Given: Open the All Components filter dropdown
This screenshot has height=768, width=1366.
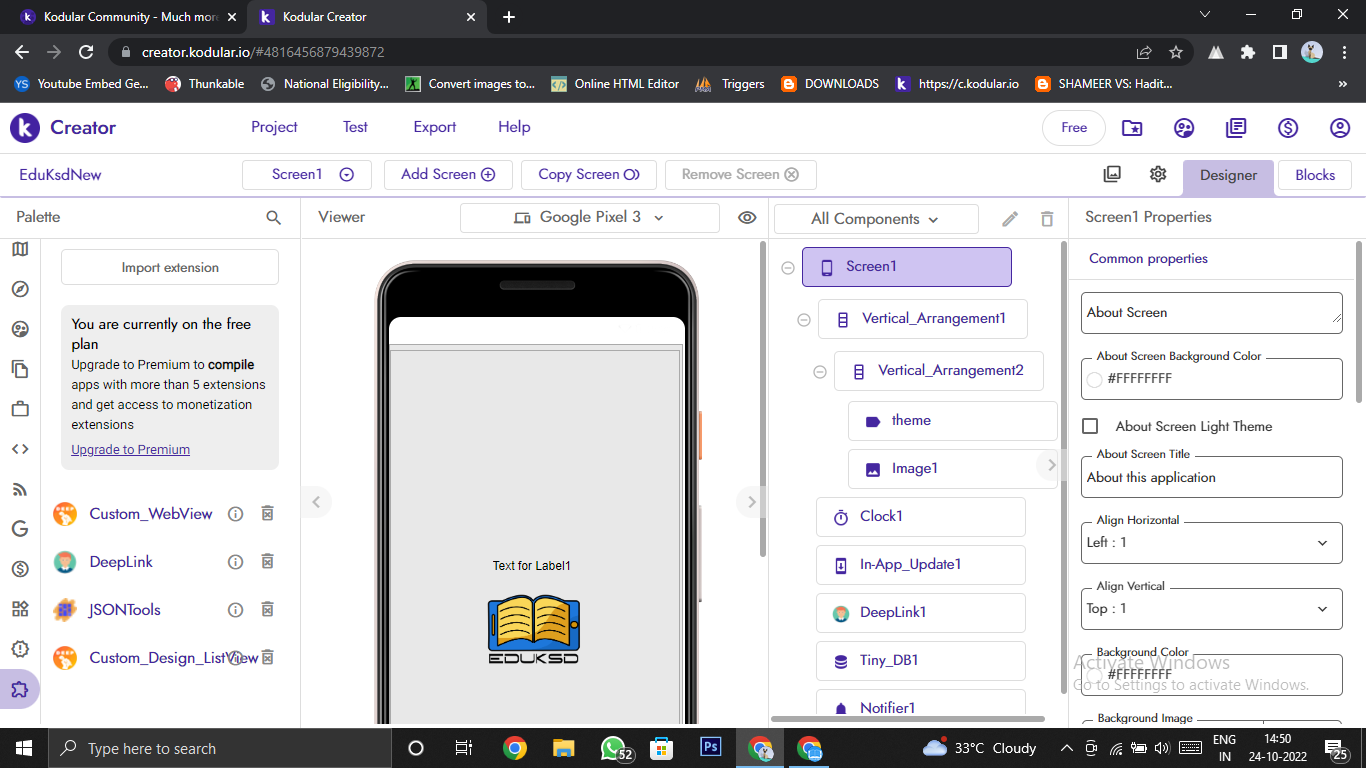Looking at the screenshot, I should pos(875,219).
